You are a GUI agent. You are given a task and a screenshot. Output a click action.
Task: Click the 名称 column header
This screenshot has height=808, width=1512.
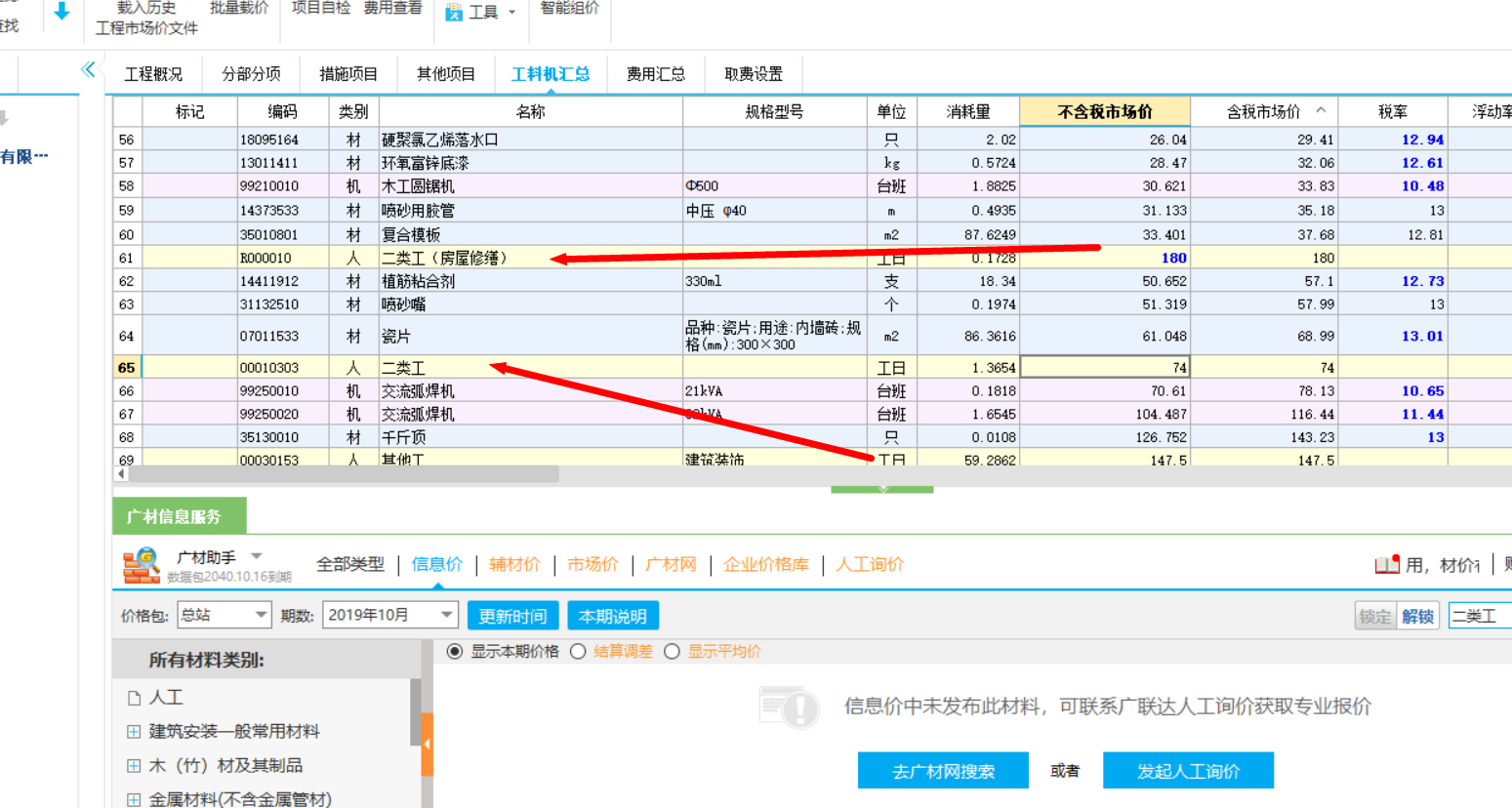click(531, 111)
